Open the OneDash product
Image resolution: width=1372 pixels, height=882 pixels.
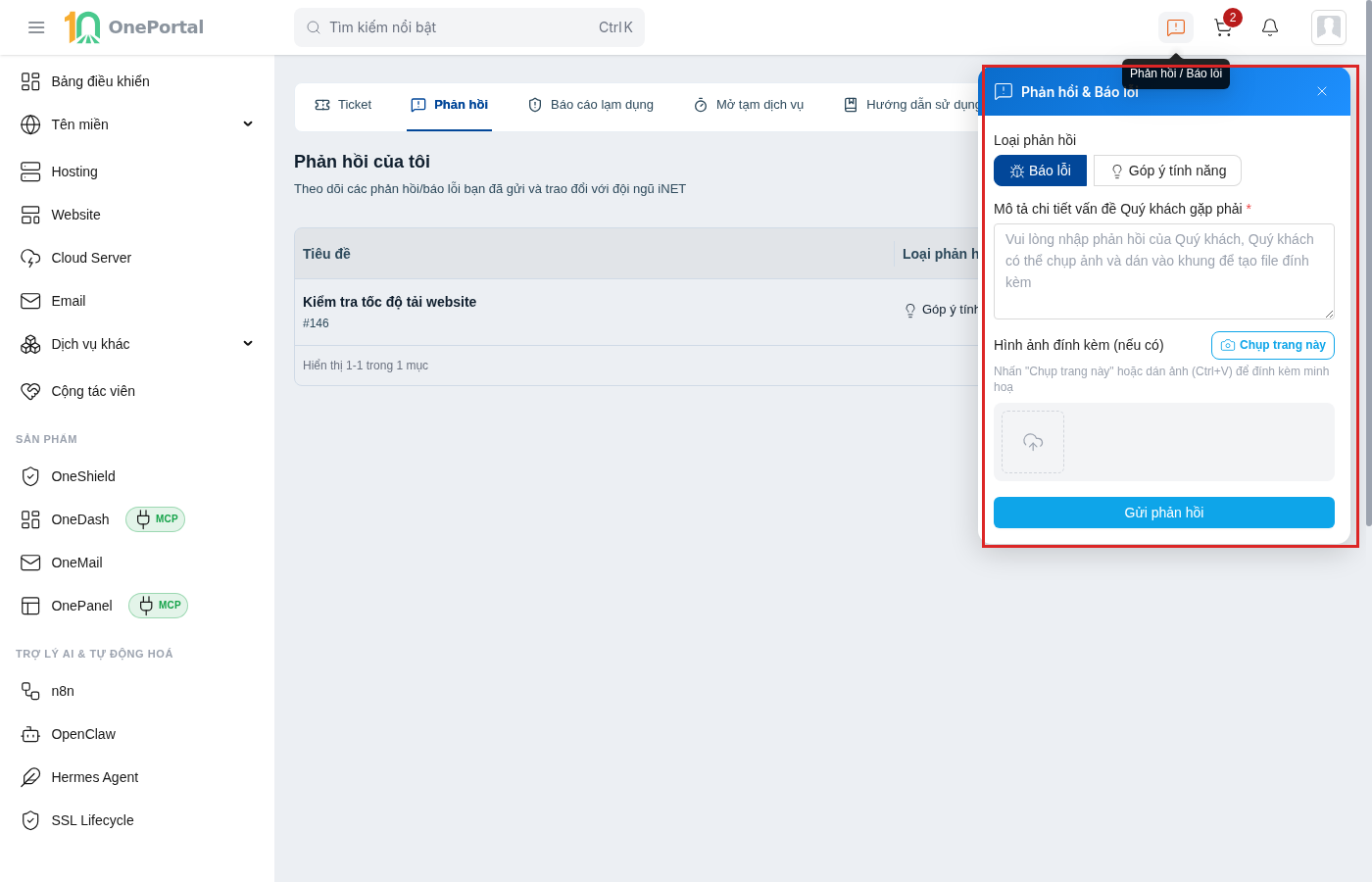click(80, 519)
